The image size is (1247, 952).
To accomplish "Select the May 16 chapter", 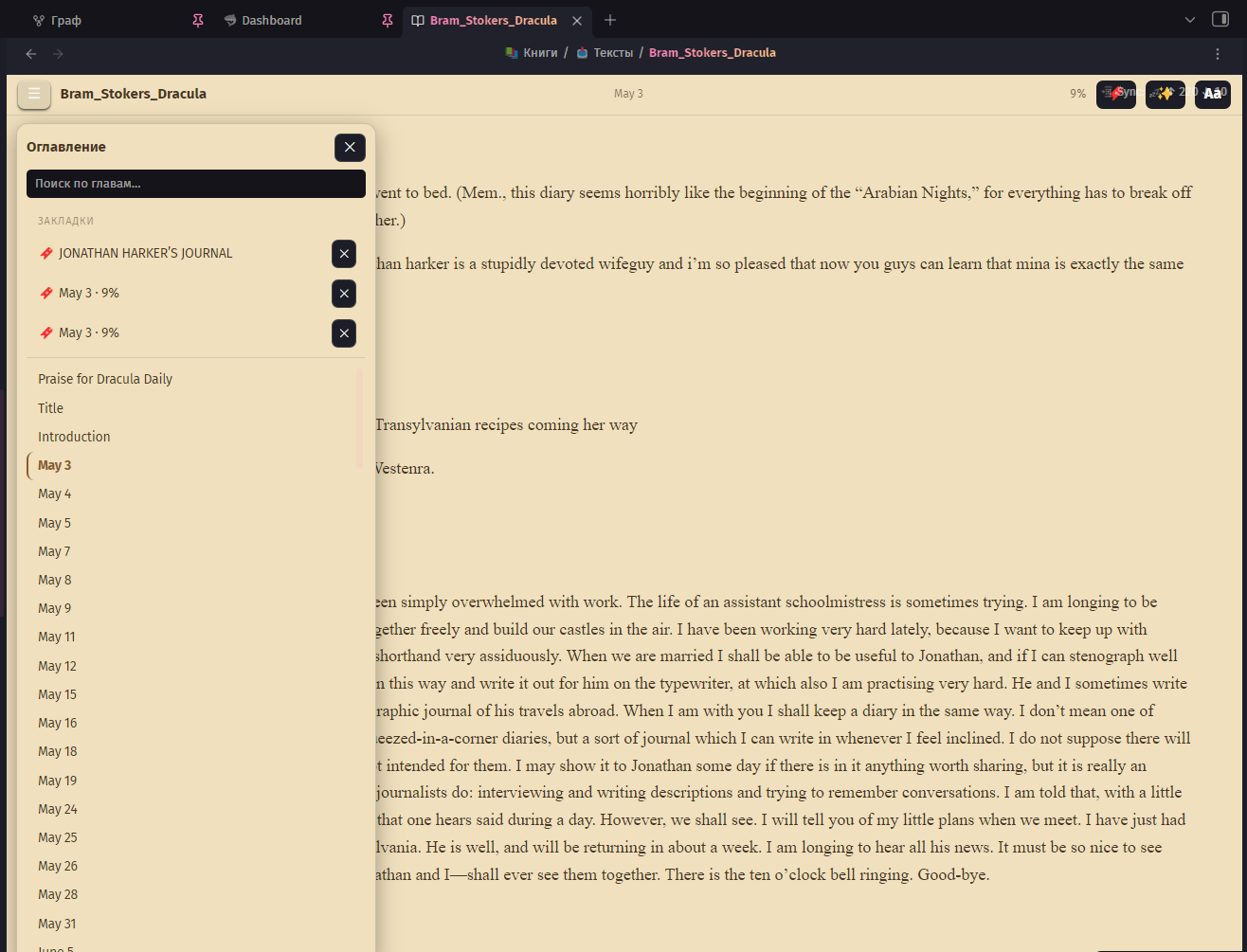I will coord(57,723).
